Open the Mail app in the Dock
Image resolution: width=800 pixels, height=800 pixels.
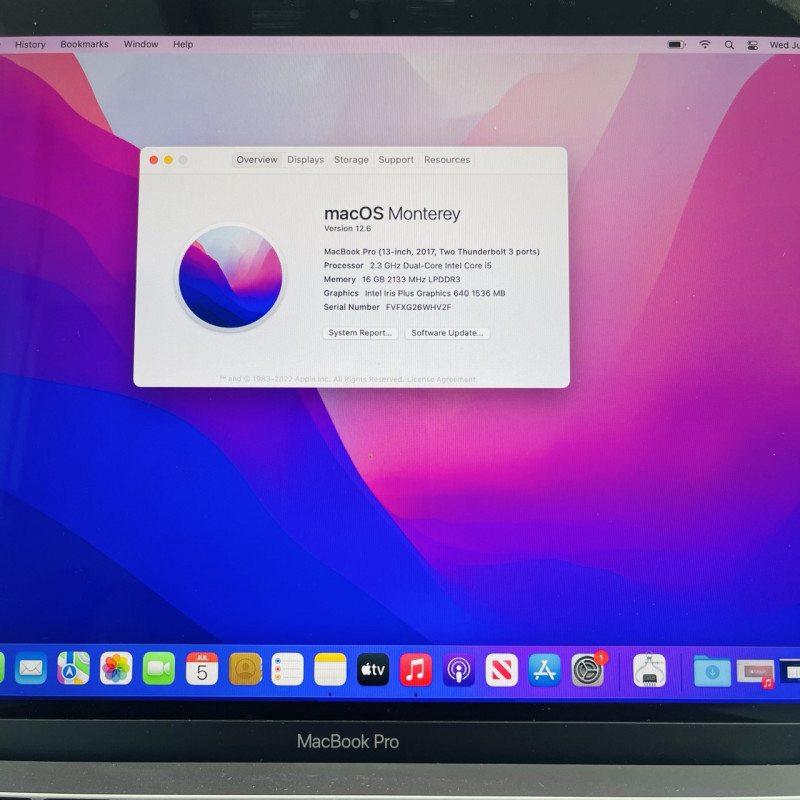click(31, 668)
